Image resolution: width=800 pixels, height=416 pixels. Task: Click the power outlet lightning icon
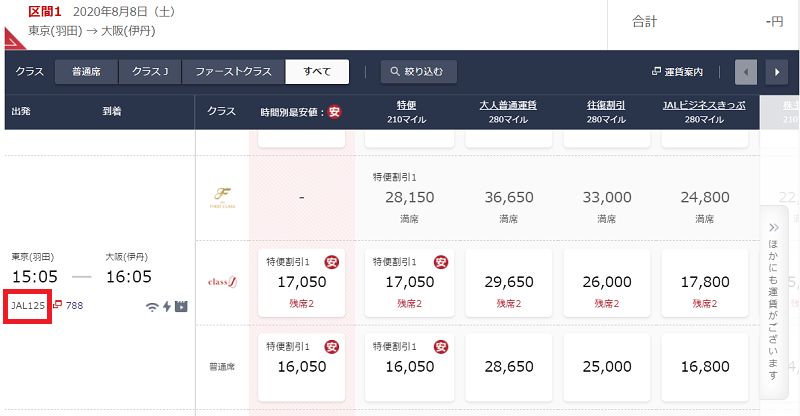click(x=167, y=306)
